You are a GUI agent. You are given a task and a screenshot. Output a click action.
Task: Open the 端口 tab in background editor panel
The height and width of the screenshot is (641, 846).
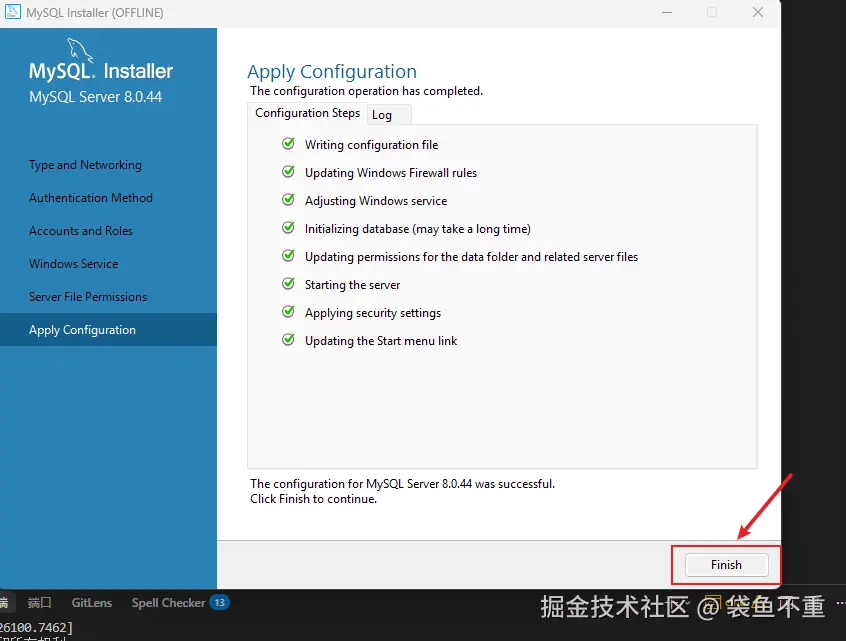39,603
